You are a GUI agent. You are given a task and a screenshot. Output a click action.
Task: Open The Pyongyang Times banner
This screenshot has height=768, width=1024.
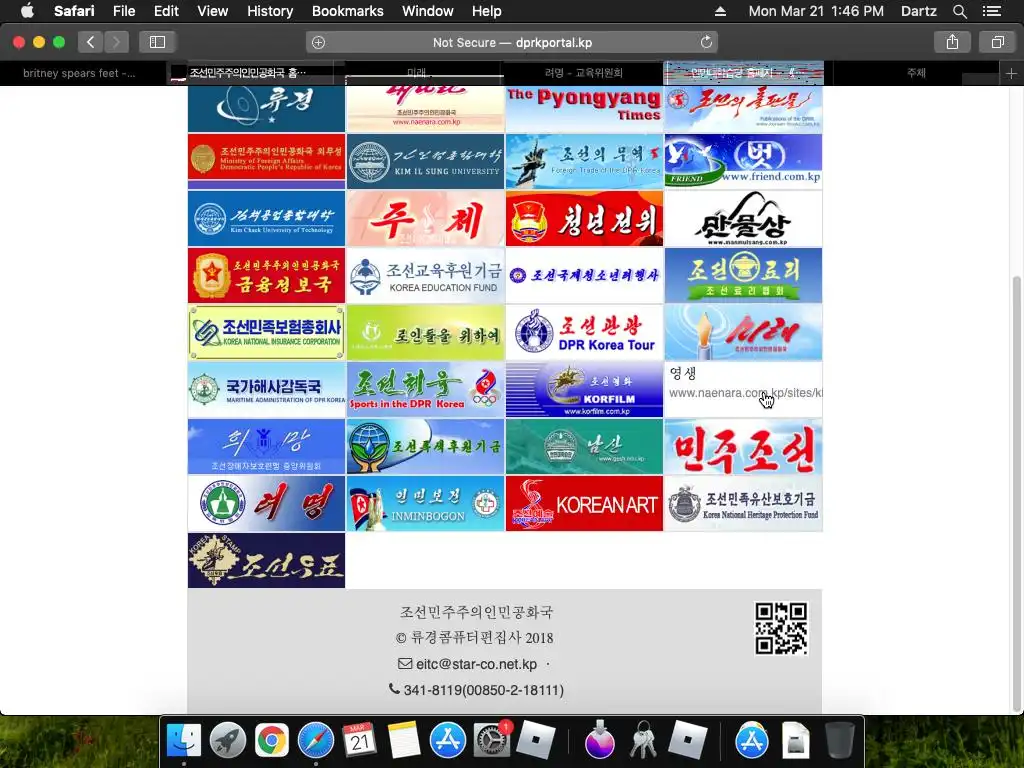584,109
